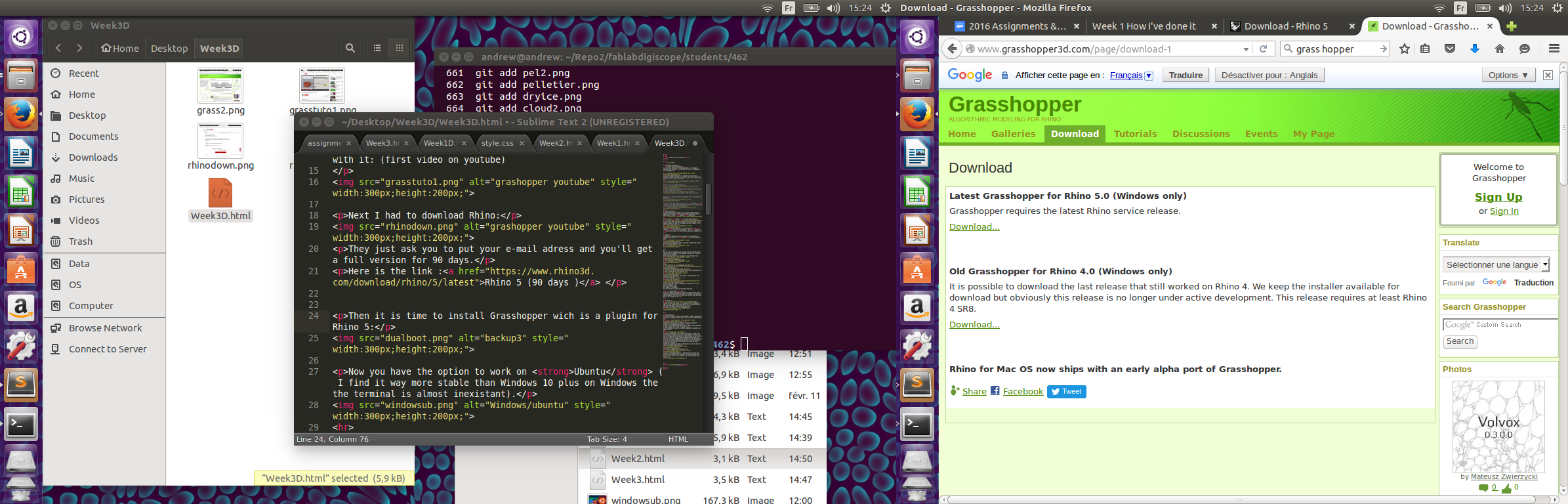Click the Traduire button
Viewport: 1568px width, 504px height.
click(1186, 75)
